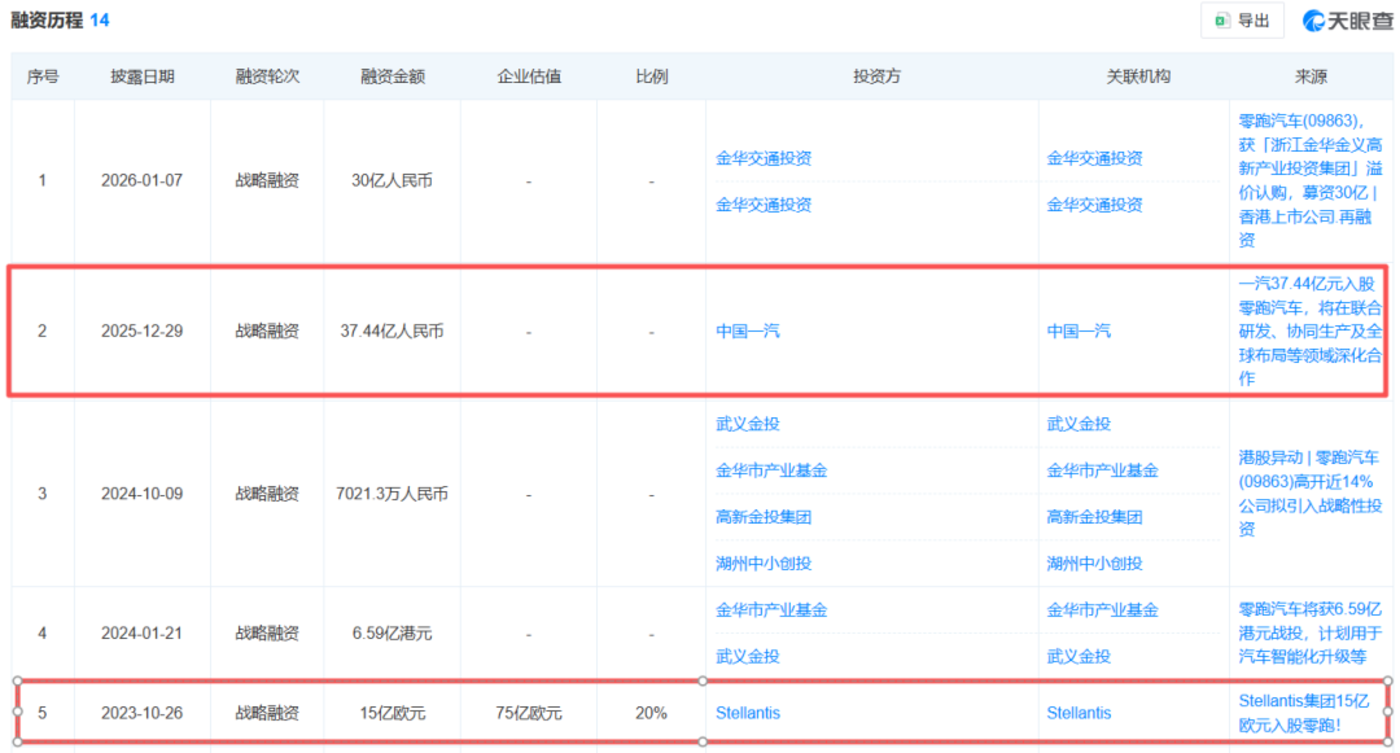Open 中国一汽 in the 关联机构 column
This screenshot has width=1400, height=753.
[x=1078, y=331]
